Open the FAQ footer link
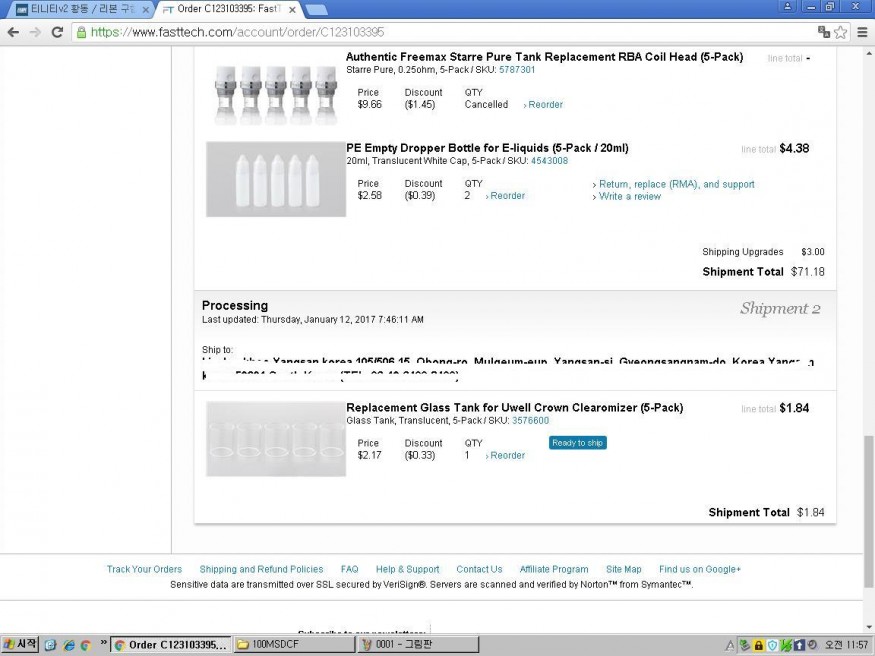 (x=349, y=569)
